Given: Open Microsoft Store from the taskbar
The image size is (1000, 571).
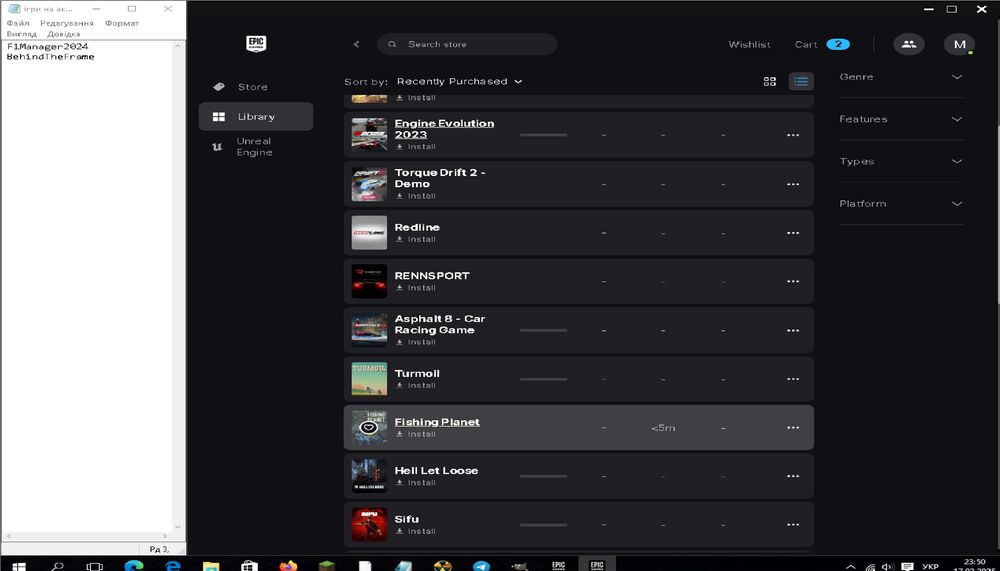Looking at the screenshot, I should tap(249, 566).
